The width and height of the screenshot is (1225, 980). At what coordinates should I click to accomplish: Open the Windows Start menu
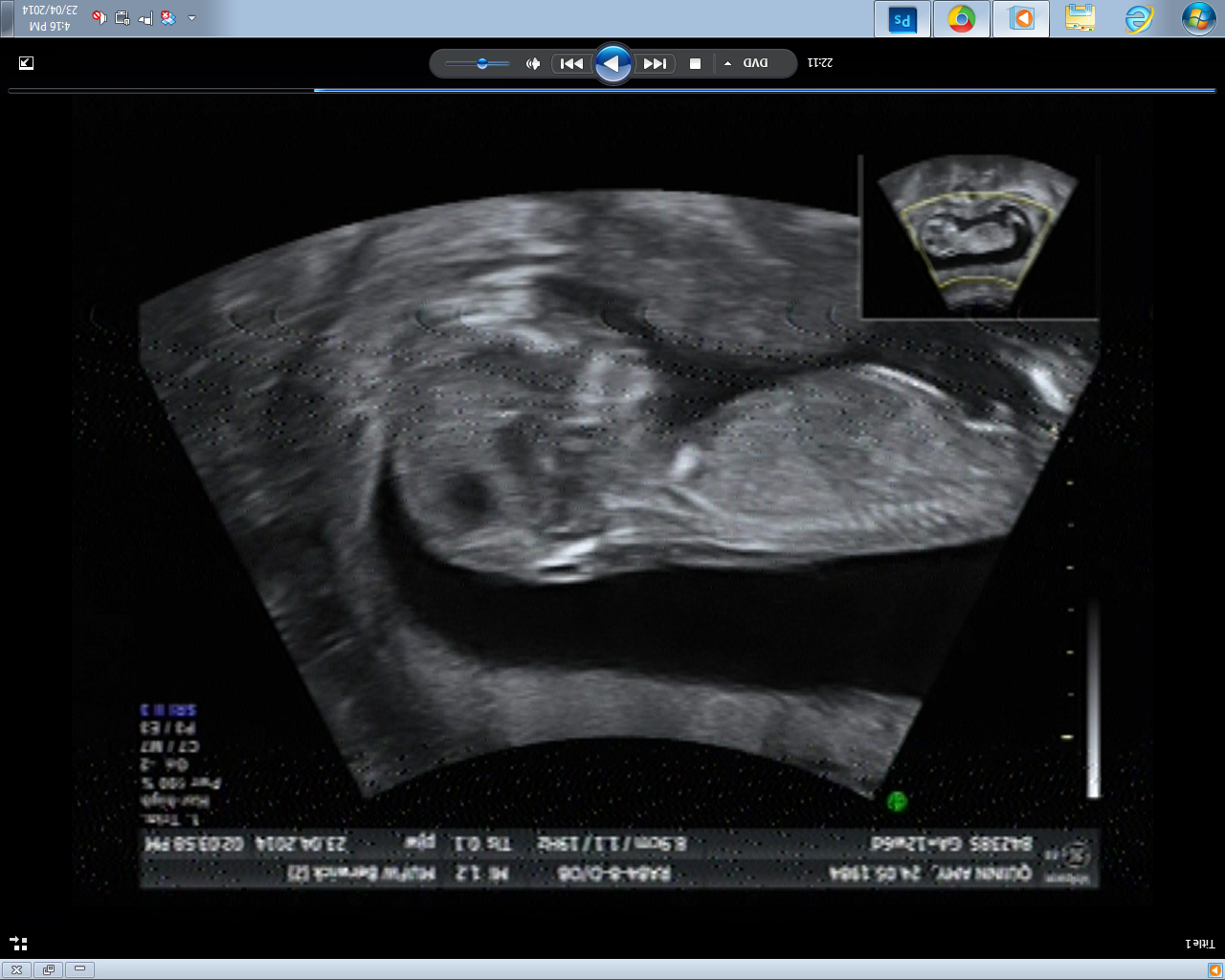click(1198, 19)
